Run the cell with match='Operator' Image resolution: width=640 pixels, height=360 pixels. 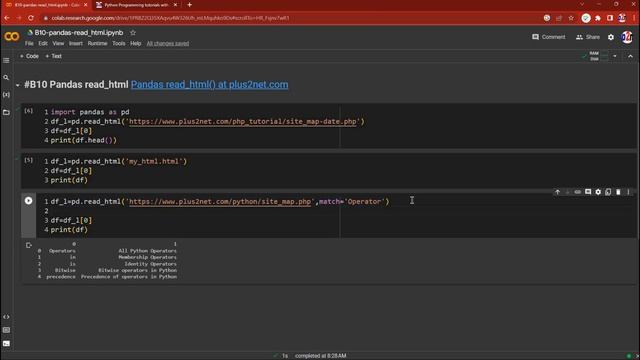(x=29, y=200)
